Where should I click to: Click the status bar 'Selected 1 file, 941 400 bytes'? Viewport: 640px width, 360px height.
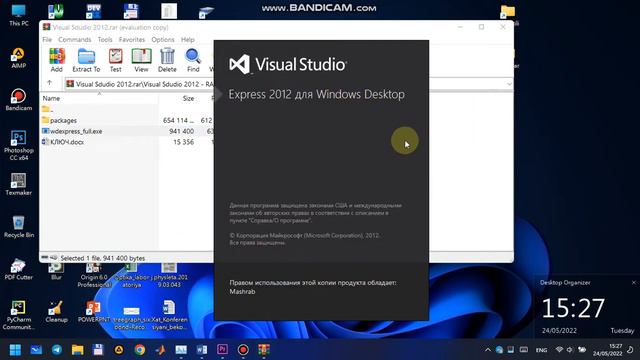(102, 258)
